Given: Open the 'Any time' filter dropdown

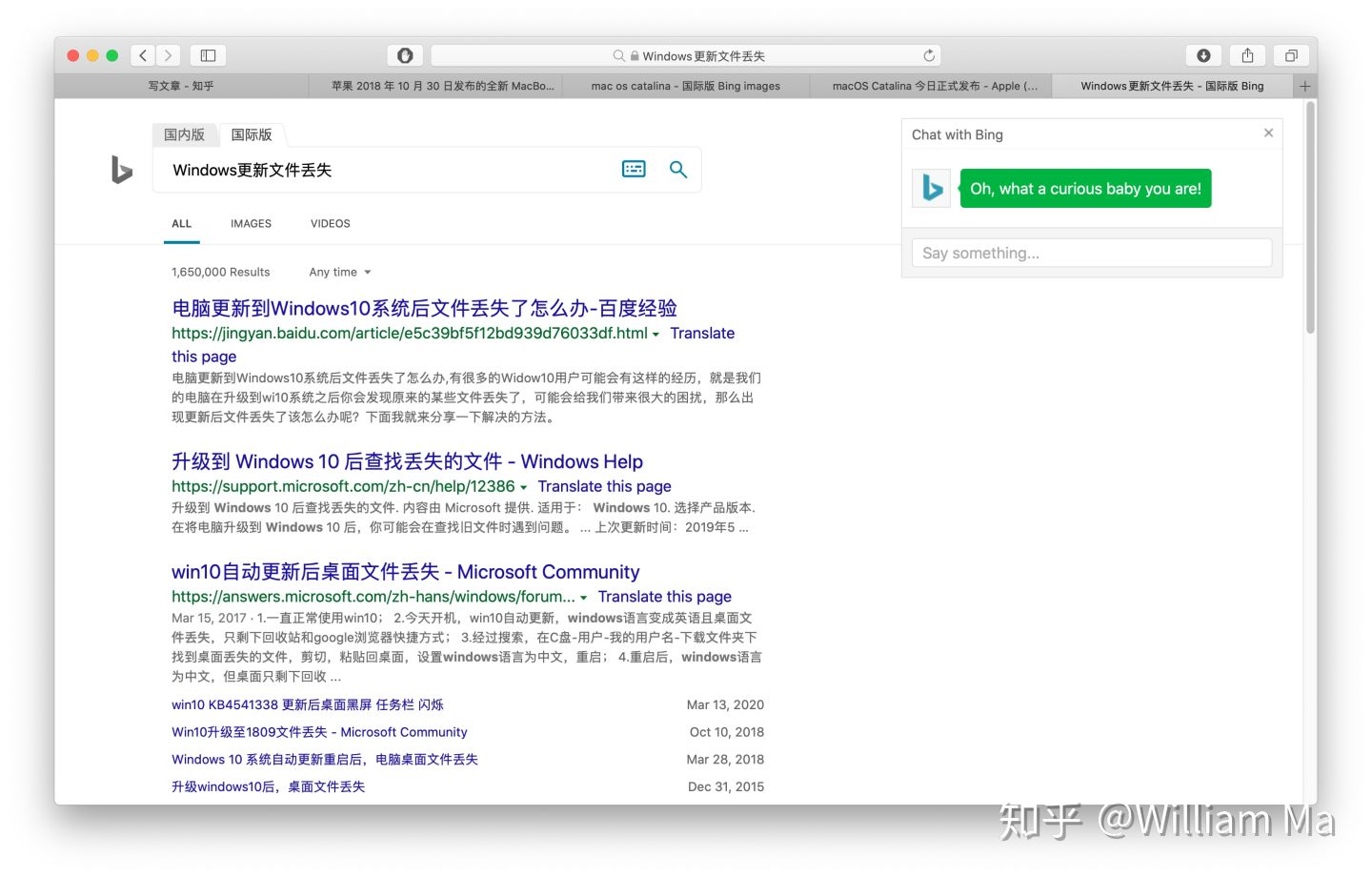Looking at the screenshot, I should click(338, 272).
